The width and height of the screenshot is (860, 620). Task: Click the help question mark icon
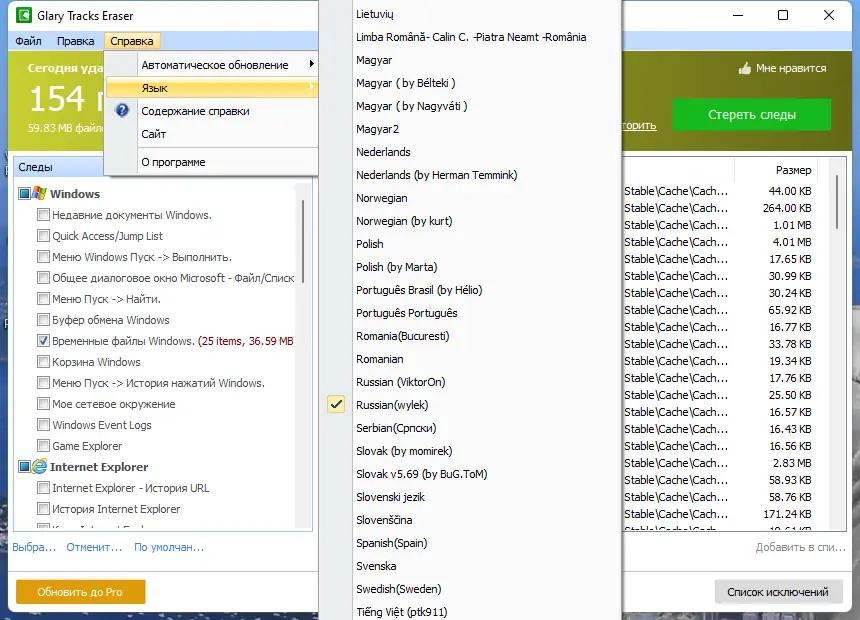(x=122, y=110)
